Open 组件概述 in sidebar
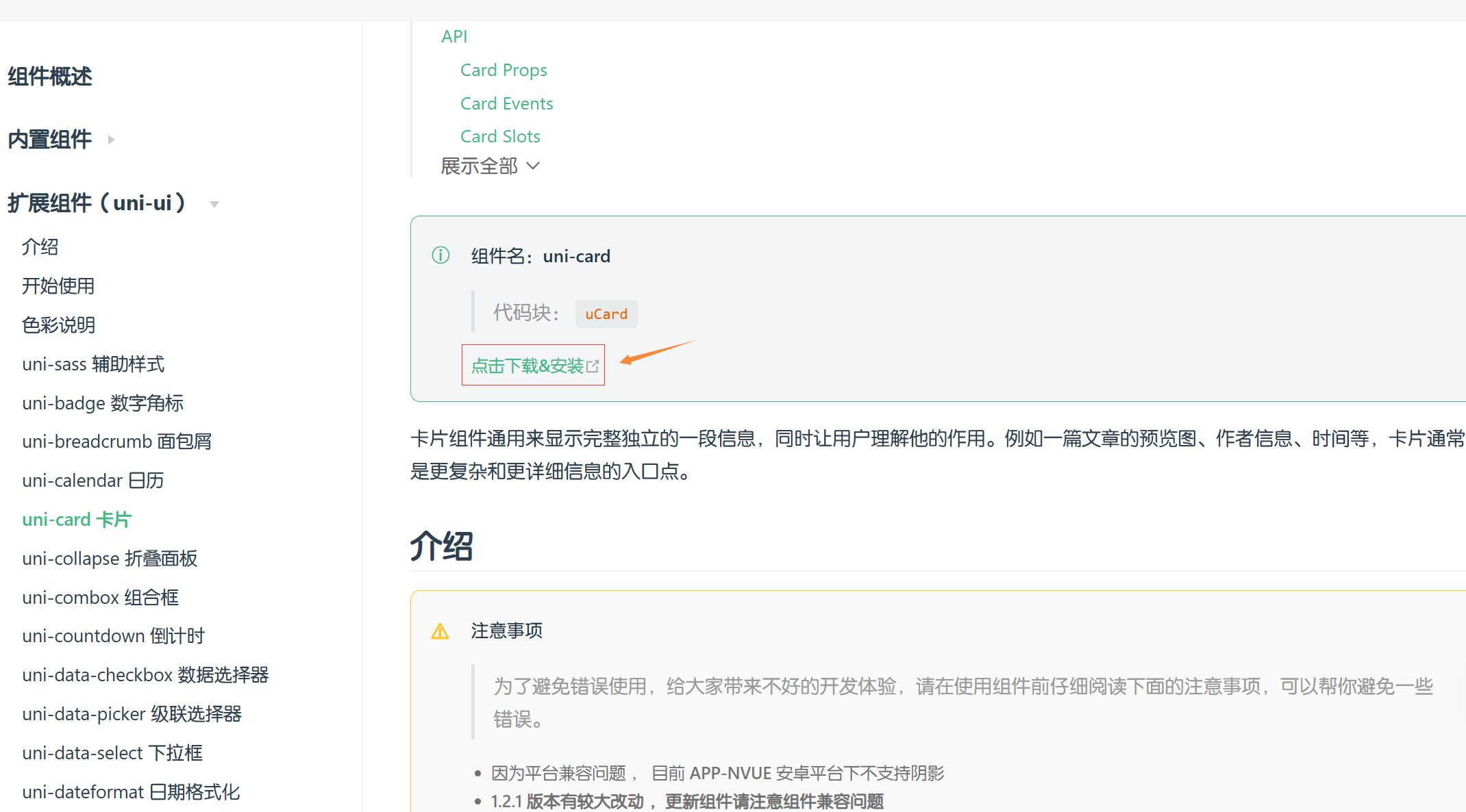This screenshot has height=812, width=1466. coord(49,77)
